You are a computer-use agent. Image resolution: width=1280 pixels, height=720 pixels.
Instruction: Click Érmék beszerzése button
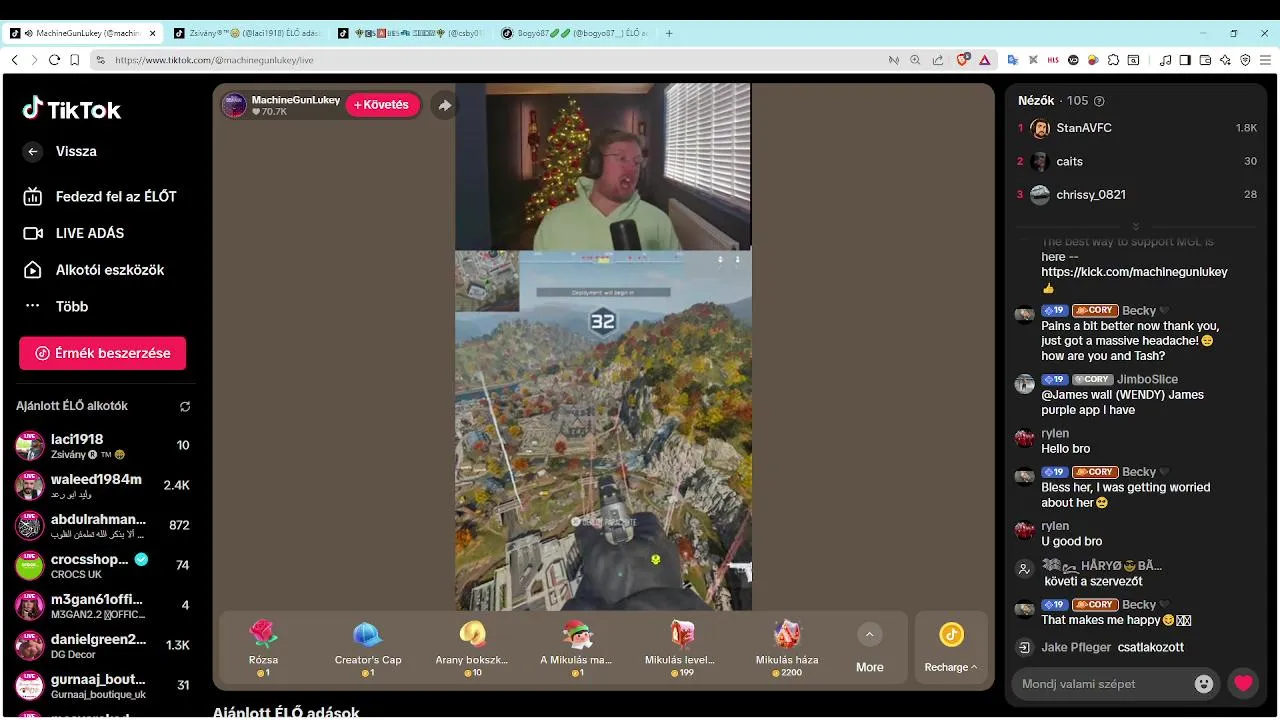tap(102, 353)
